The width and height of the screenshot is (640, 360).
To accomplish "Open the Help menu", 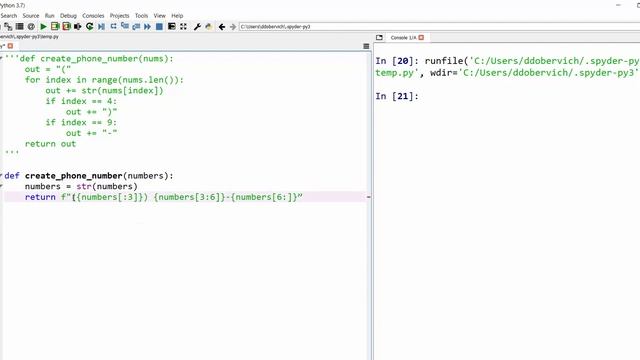I will click(177, 16).
